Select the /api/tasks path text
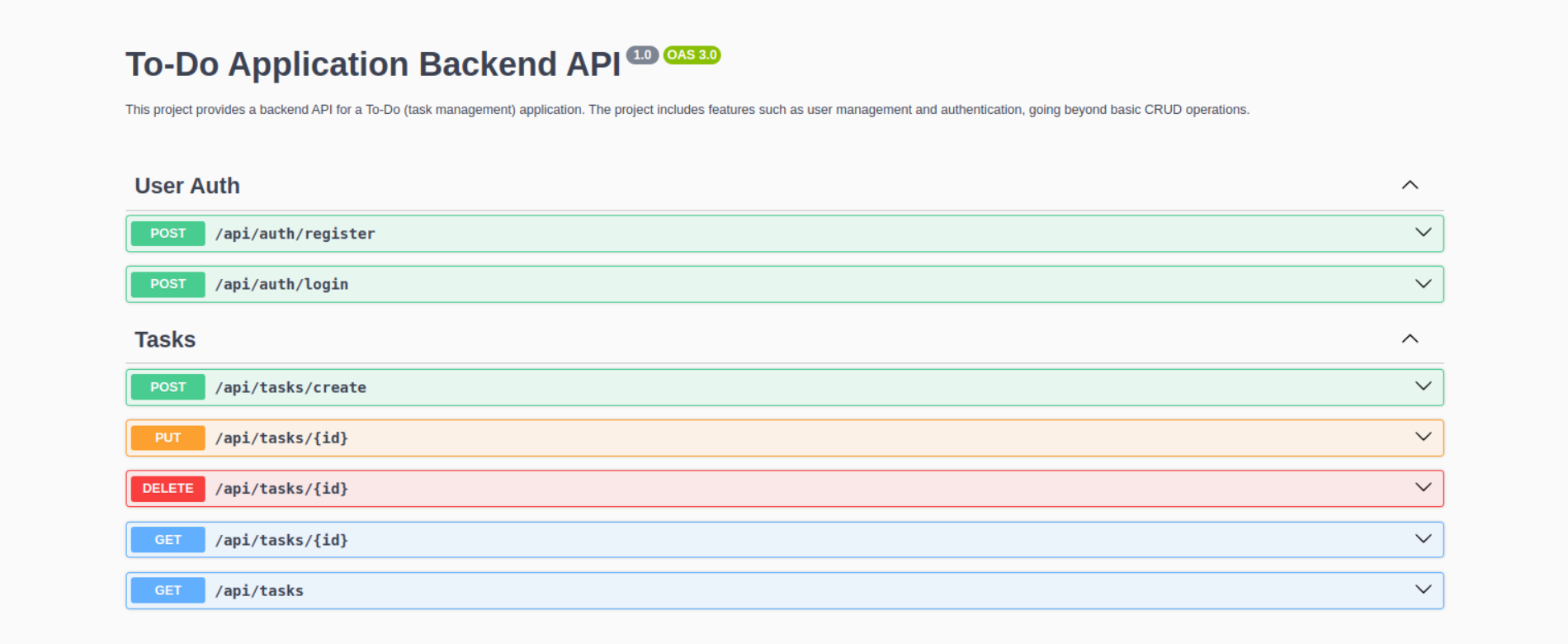 point(259,590)
